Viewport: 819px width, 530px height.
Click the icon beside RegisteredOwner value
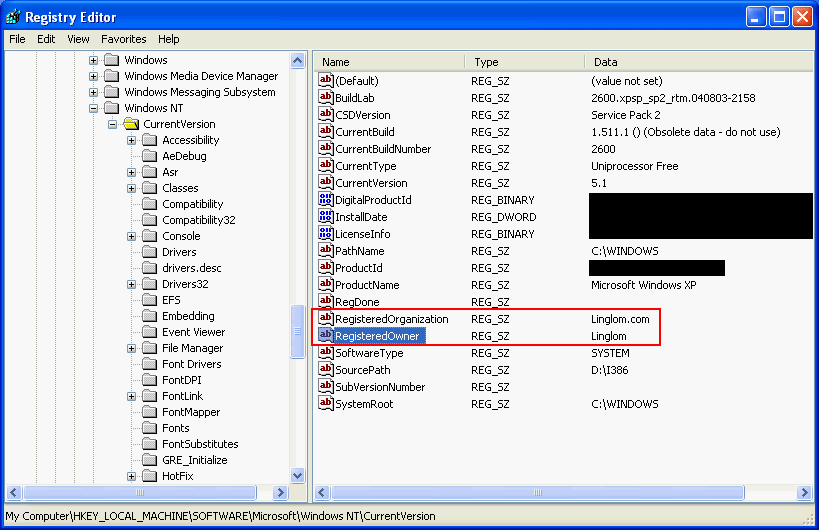(x=325, y=335)
